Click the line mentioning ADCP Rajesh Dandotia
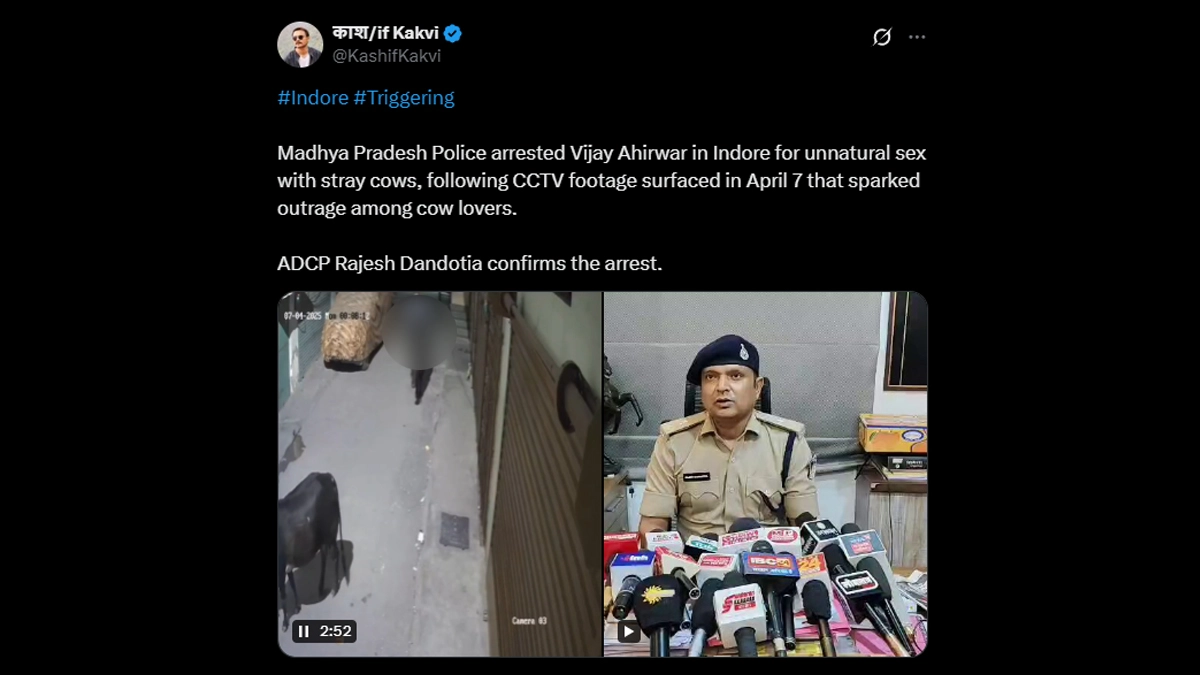 pyautogui.click(x=469, y=264)
